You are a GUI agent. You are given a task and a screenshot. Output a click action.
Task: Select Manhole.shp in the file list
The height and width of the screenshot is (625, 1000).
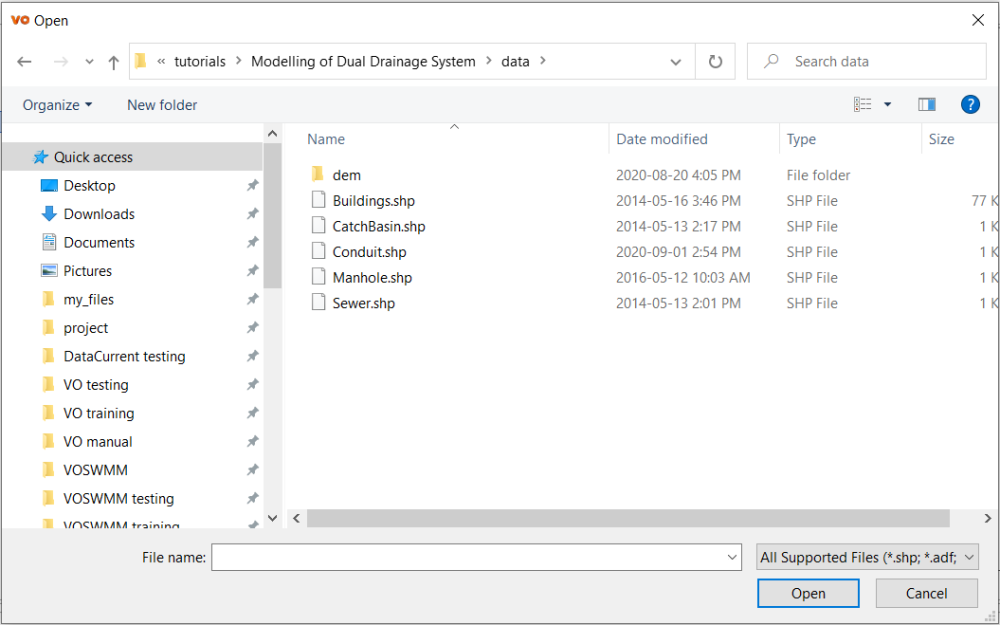tap(372, 278)
